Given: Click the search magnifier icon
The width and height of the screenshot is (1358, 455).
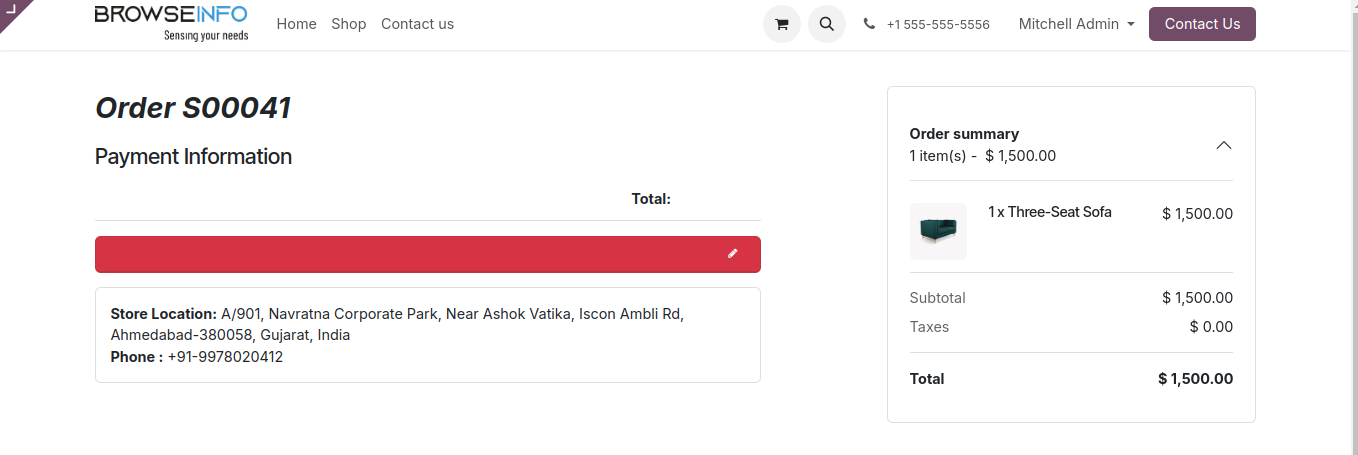Looking at the screenshot, I should click(827, 24).
